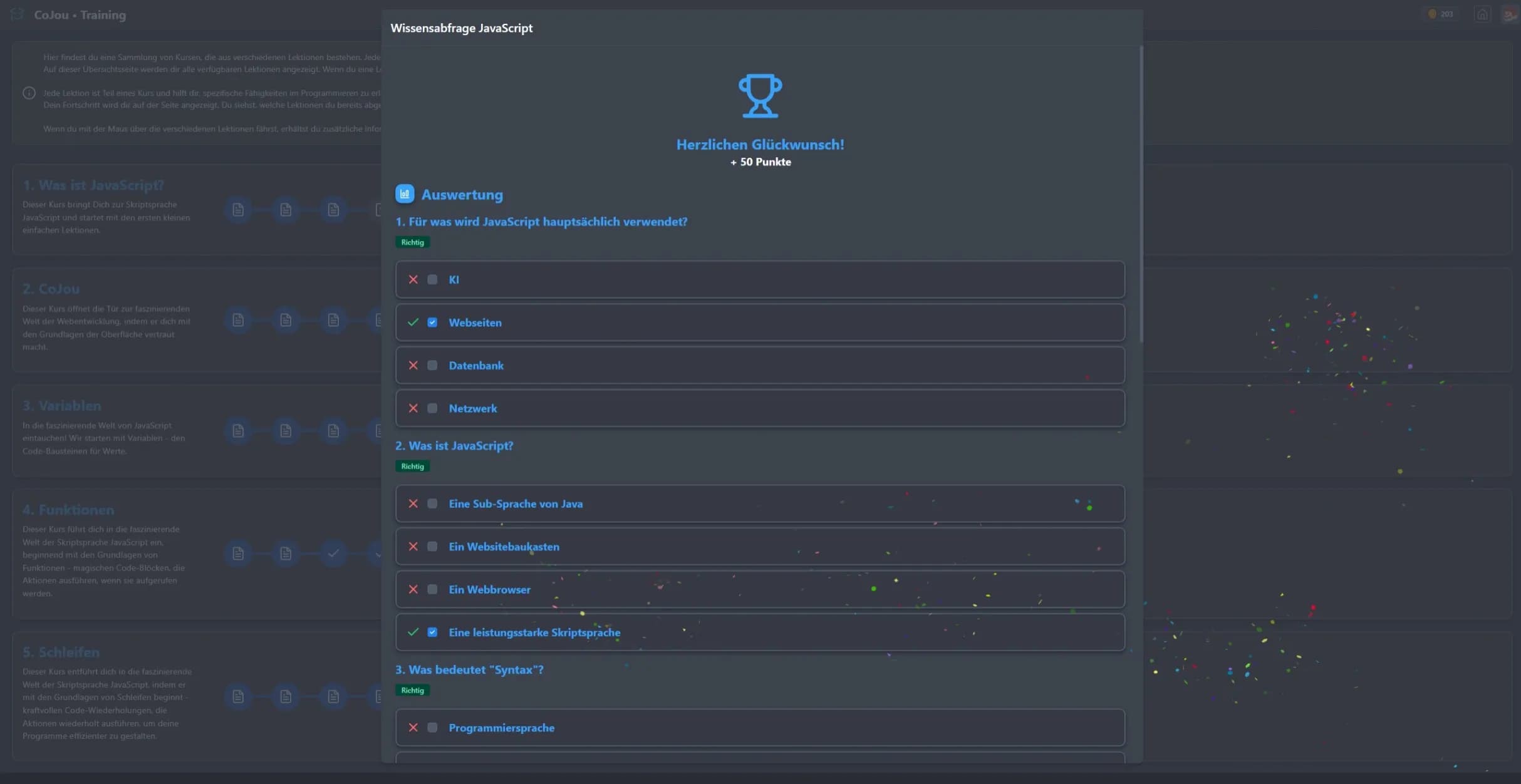Click the modal's vertical scrollbar
The height and width of the screenshot is (784, 1521).
(1141, 194)
